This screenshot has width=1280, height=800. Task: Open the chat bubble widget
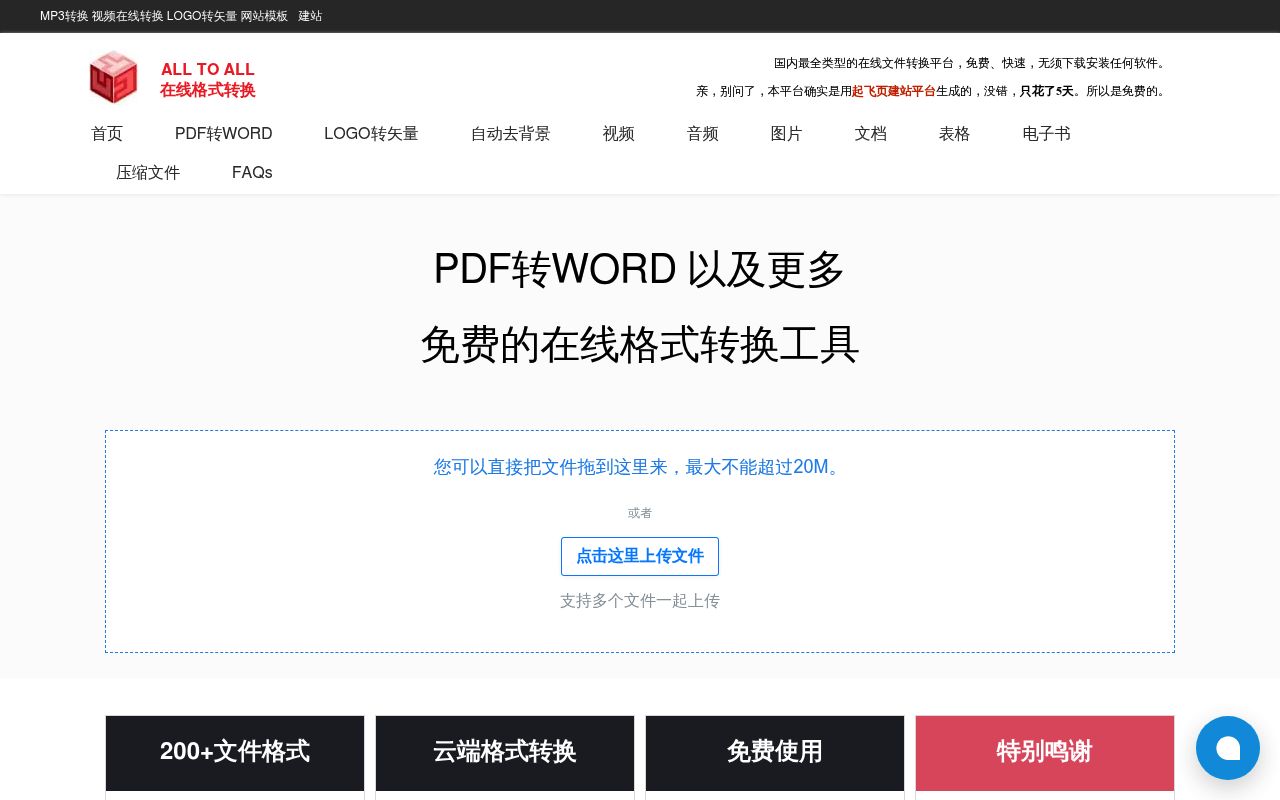click(1228, 748)
